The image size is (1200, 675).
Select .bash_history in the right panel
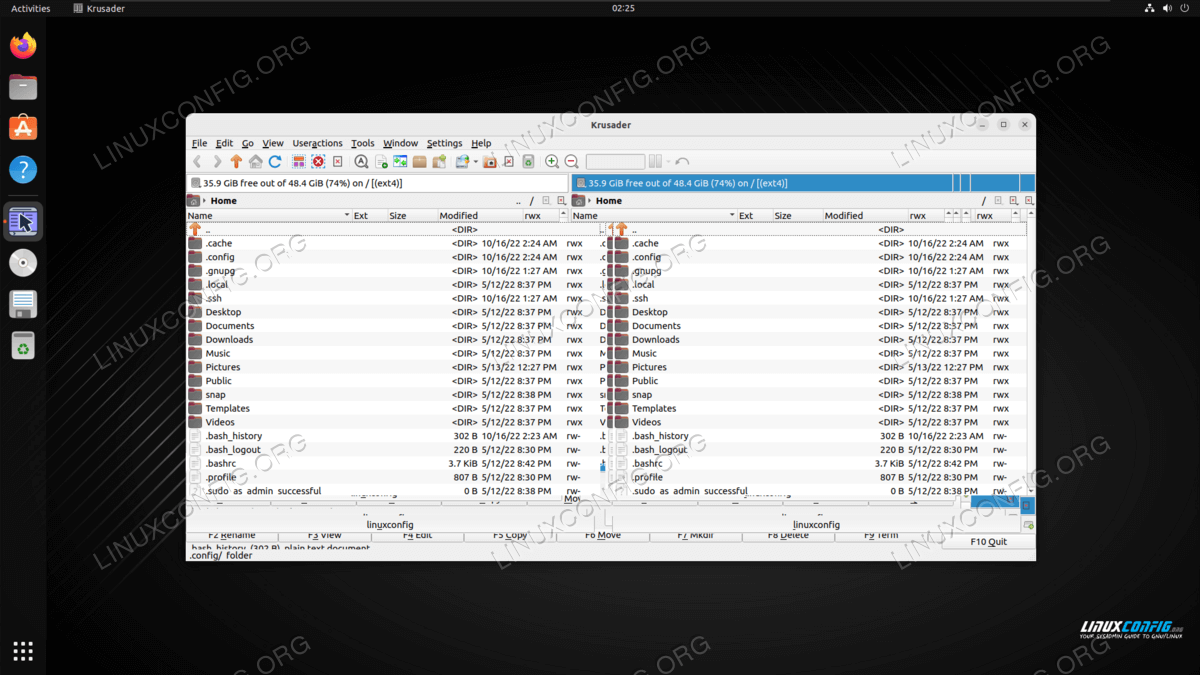click(x=818, y=436)
